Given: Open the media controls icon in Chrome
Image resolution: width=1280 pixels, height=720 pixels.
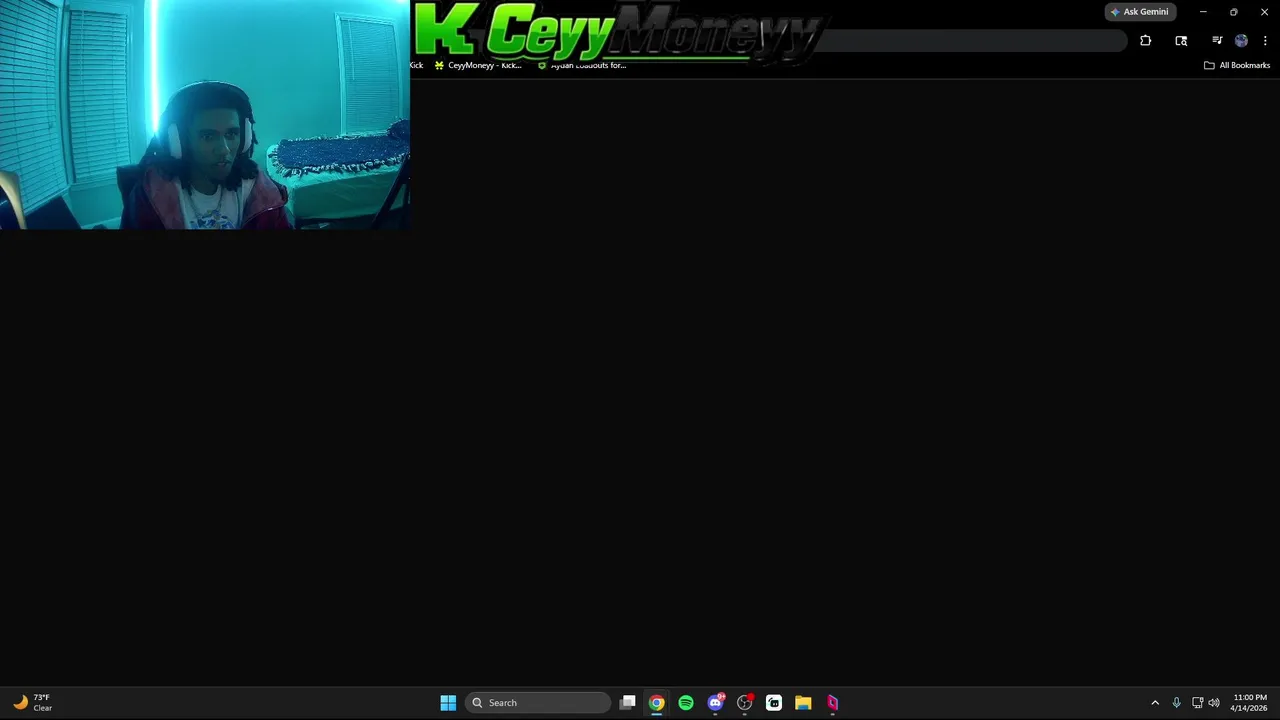Looking at the screenshot, I should [x=1217, y=41].
